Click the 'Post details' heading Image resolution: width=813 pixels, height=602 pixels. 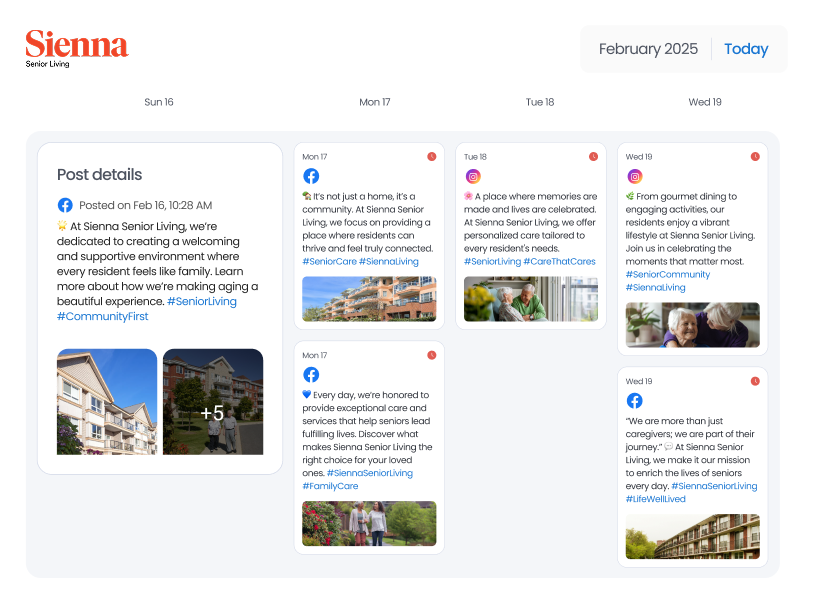[100, 175]
